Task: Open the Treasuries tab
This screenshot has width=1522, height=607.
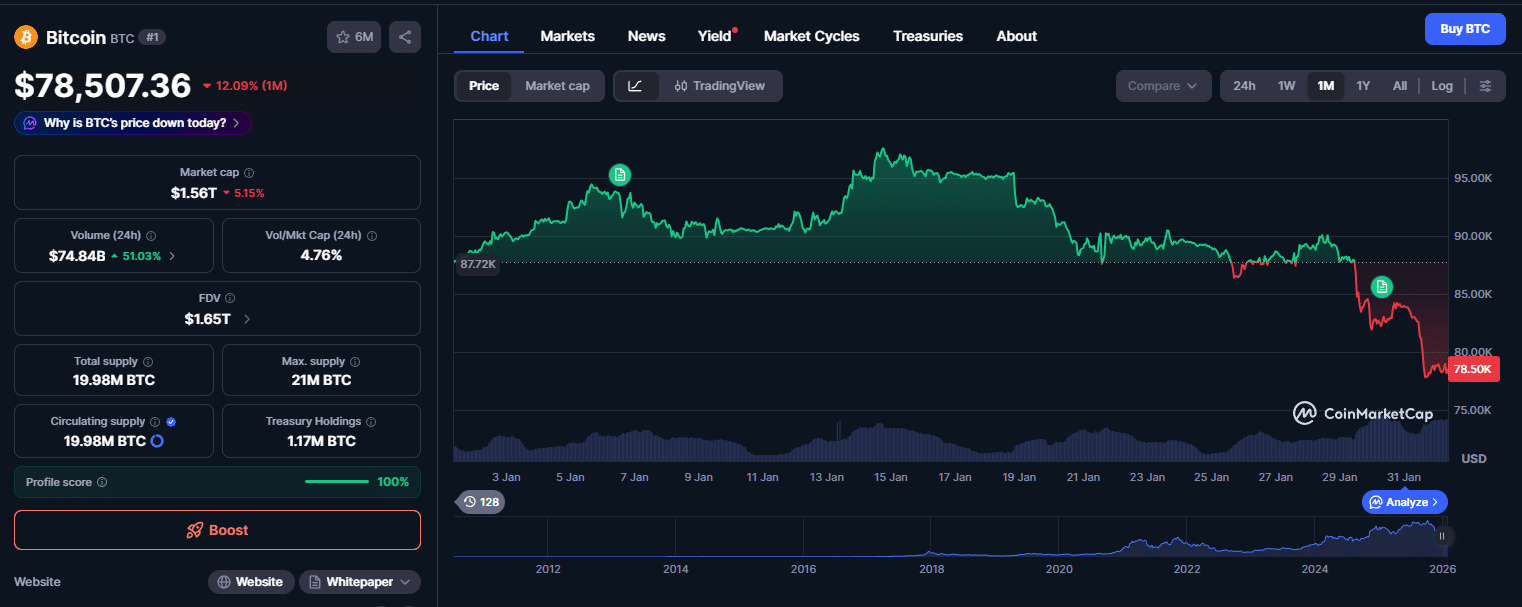Action: coord(927,36)
